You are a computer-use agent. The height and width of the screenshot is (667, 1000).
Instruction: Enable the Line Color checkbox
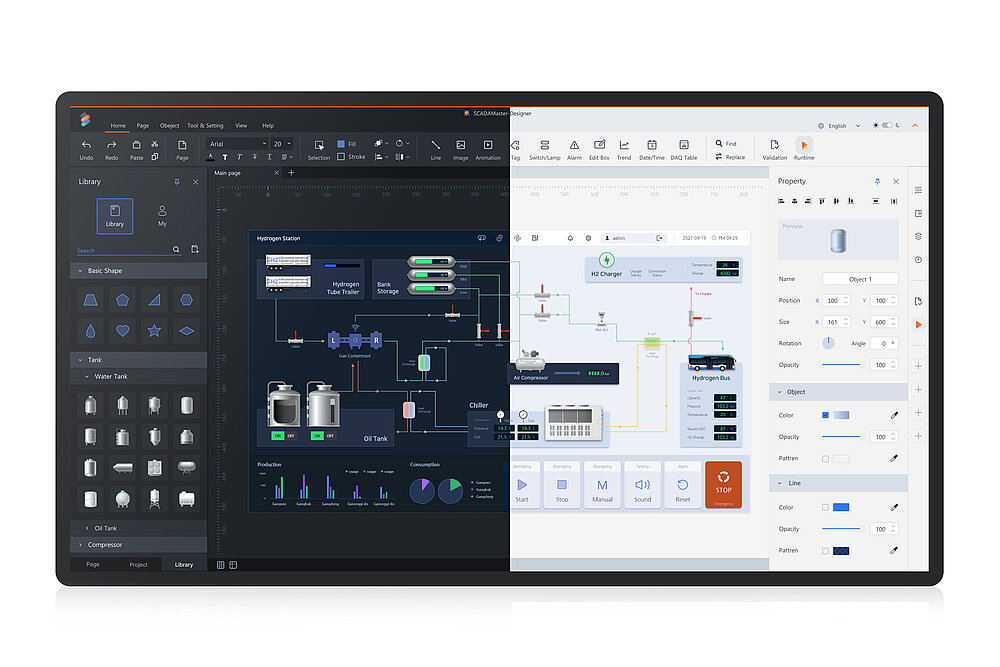click(825, 507)
